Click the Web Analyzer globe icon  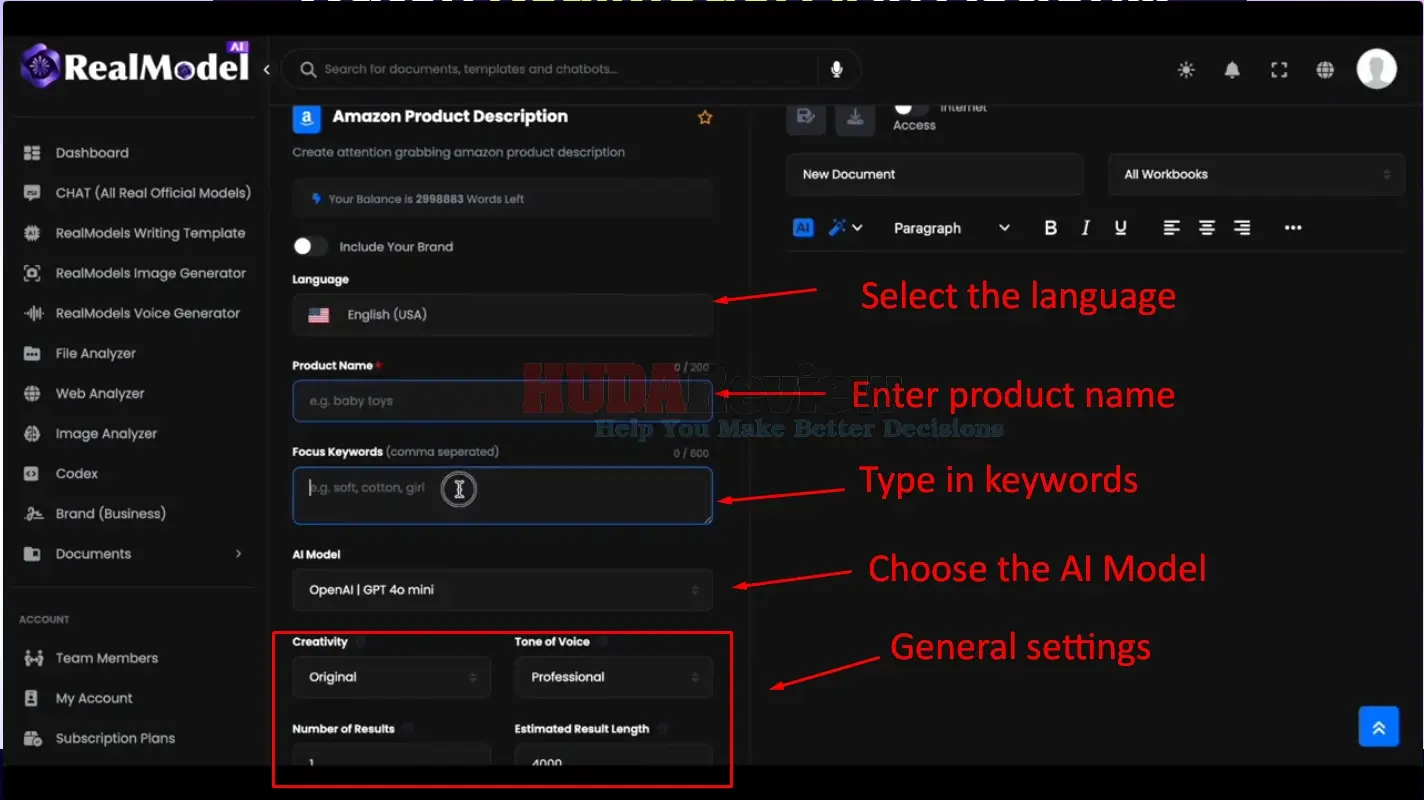[32, 394]
